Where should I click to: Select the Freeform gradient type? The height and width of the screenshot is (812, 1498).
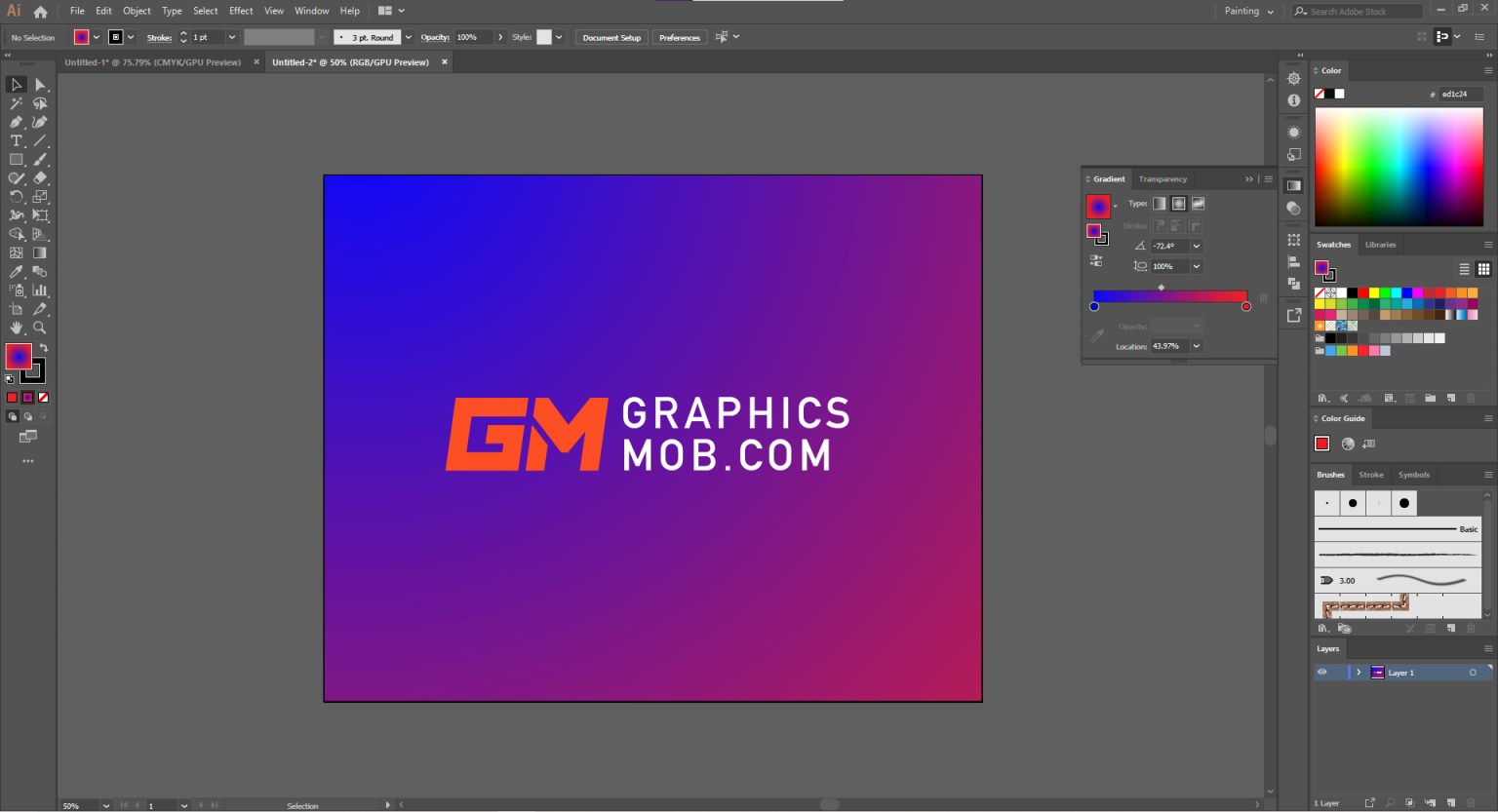point(1197,203)
